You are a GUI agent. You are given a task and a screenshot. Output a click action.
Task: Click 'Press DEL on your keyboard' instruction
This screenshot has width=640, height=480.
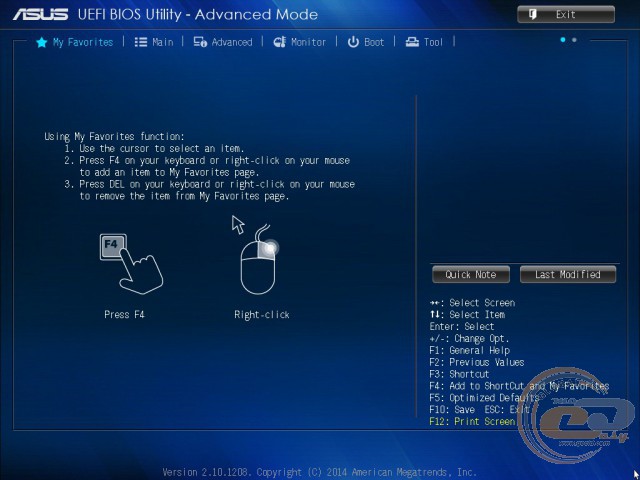(209, 190)
